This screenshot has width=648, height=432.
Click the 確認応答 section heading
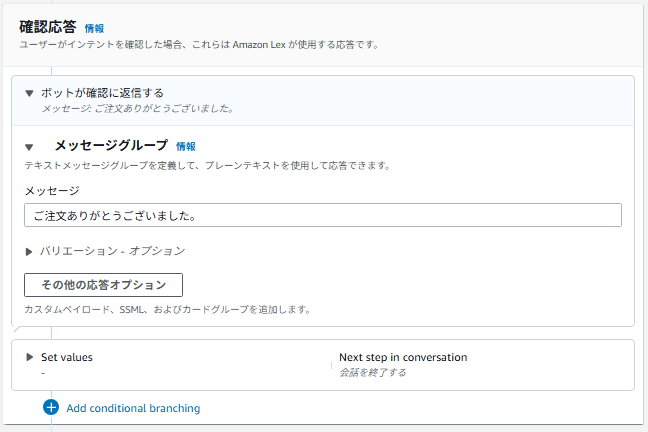coord(47,28)
